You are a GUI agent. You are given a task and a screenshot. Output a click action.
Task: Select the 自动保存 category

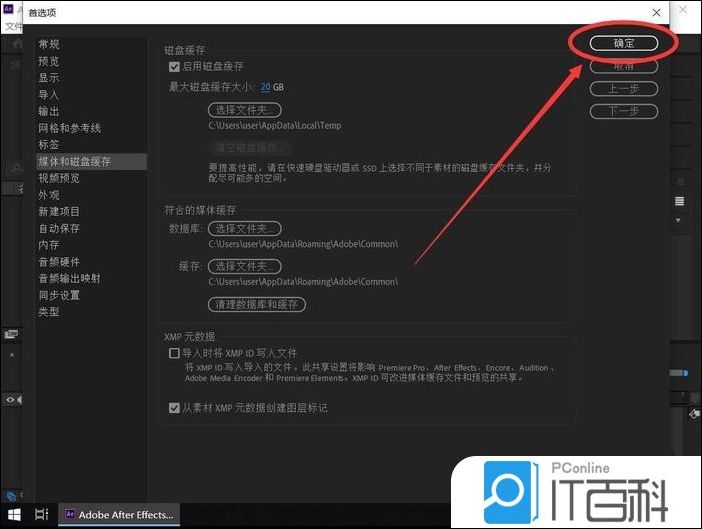click(x=59, y=228)
